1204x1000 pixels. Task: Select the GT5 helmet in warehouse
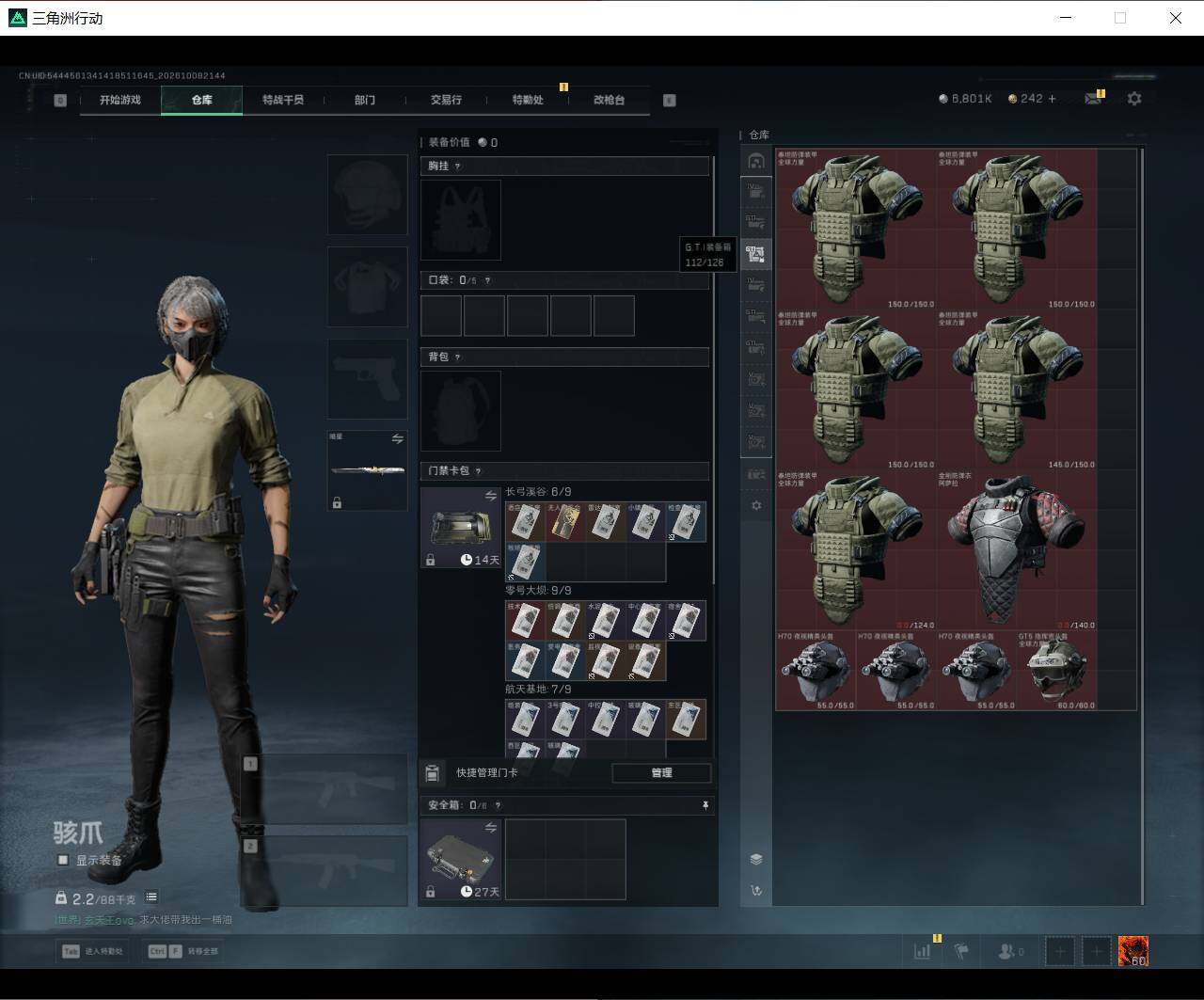tap(1056, 670)
